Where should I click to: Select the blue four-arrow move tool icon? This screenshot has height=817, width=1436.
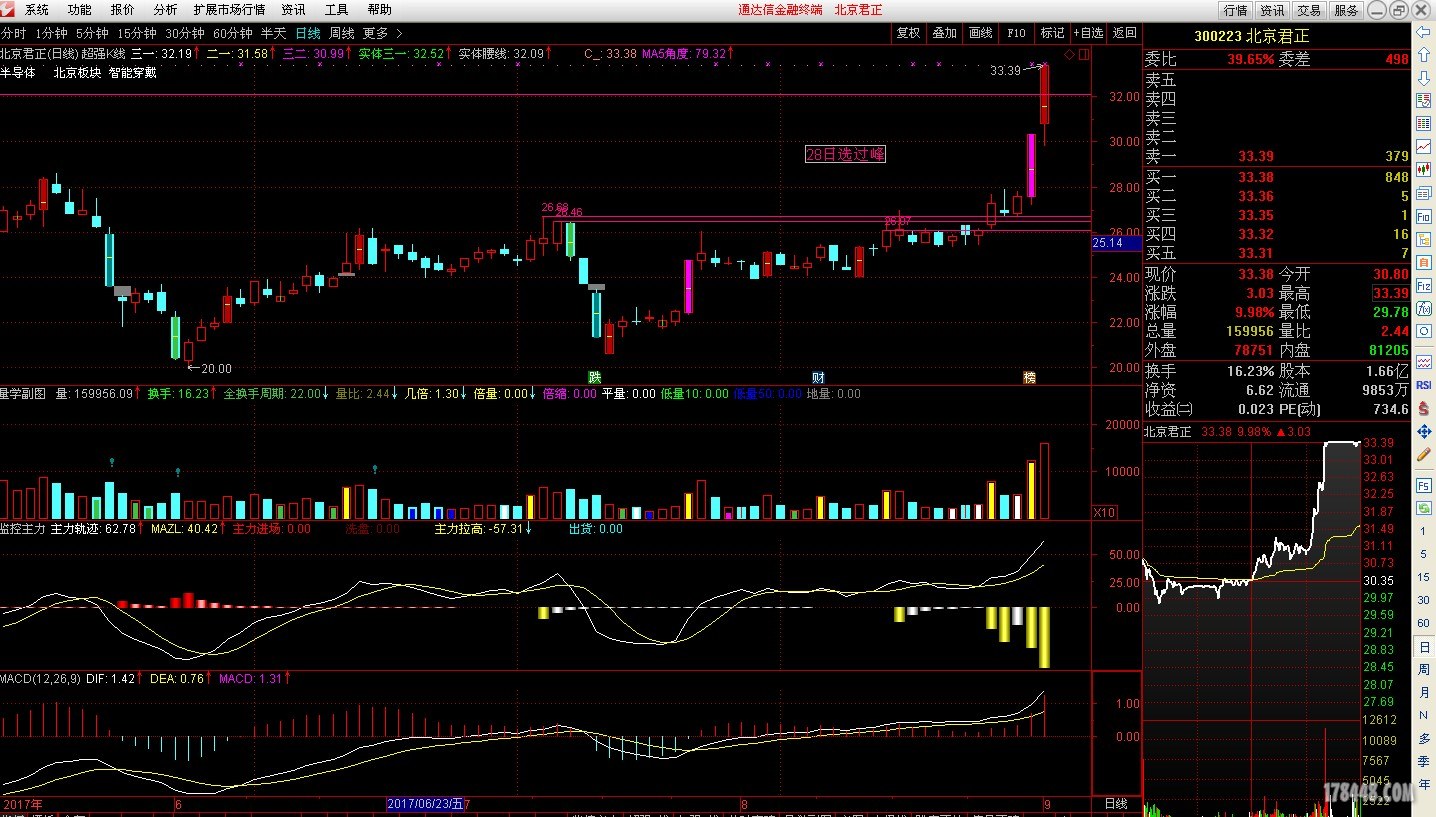click(x=1424, y=431)
